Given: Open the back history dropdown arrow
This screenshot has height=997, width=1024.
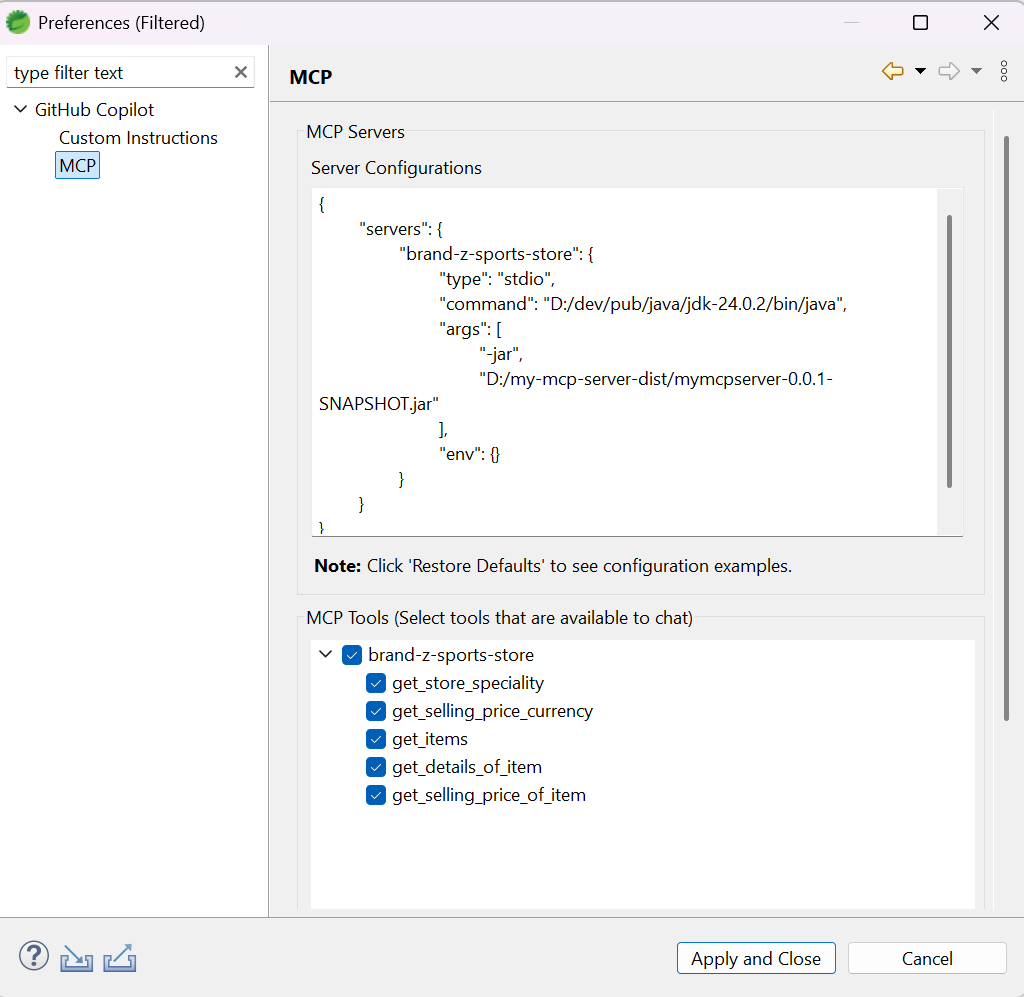Looking at the screenshot, I should (x=918, y=71).
